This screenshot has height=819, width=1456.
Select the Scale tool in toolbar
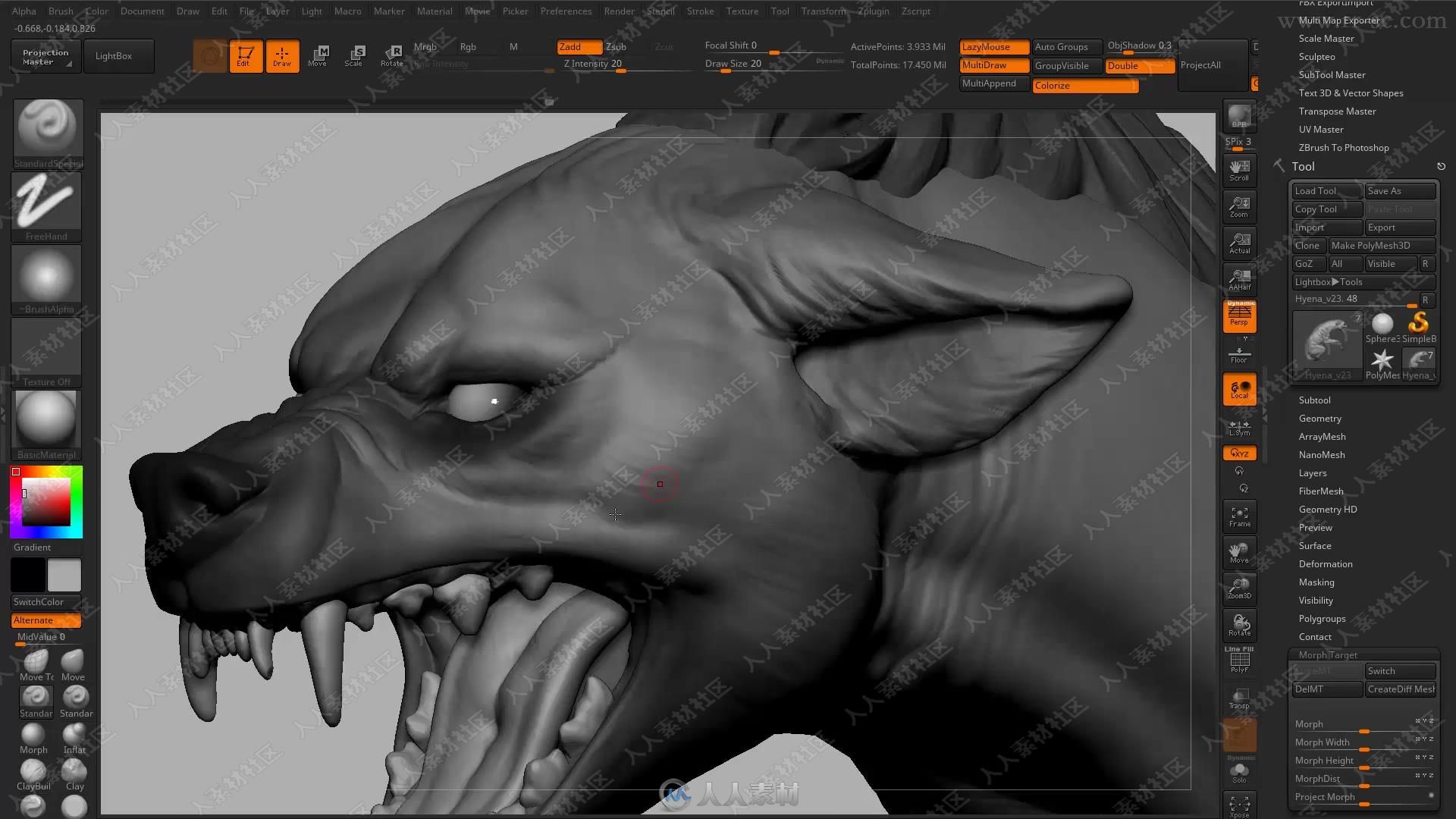pos(355,55)
